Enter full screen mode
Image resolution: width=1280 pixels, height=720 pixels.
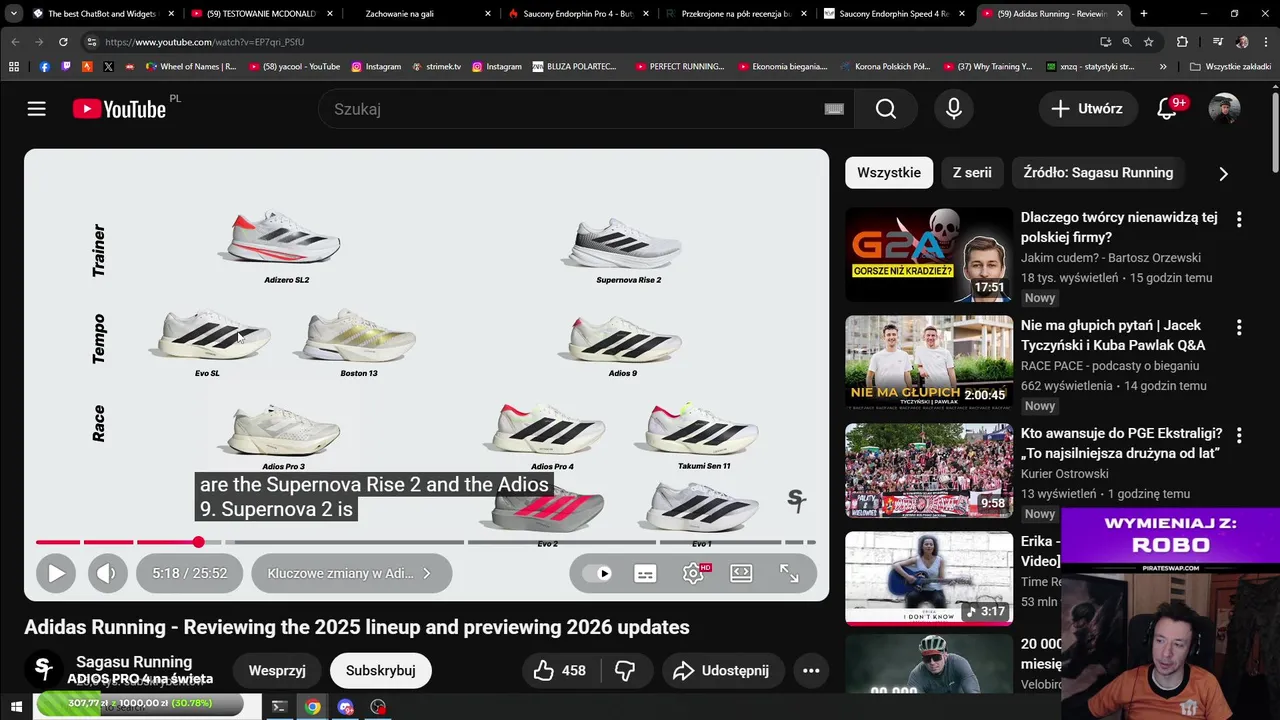pyautogui.click(x=789, y=573)
